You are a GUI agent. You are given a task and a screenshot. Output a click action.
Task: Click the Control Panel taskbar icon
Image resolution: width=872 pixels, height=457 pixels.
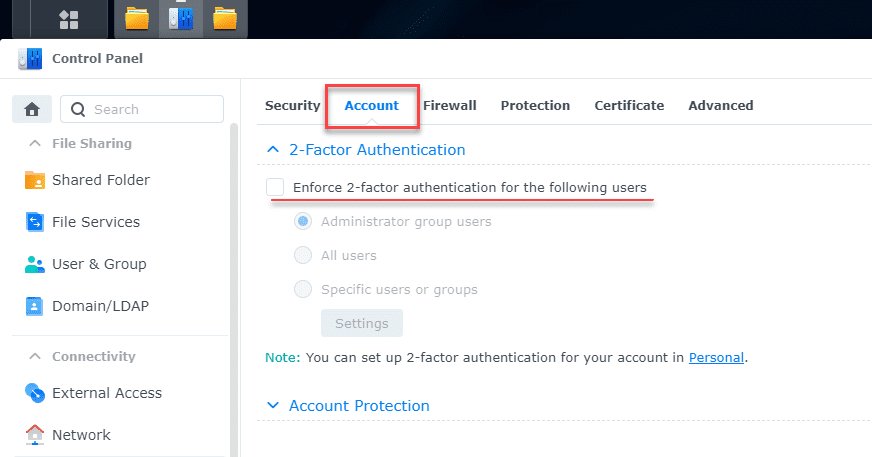181,19
